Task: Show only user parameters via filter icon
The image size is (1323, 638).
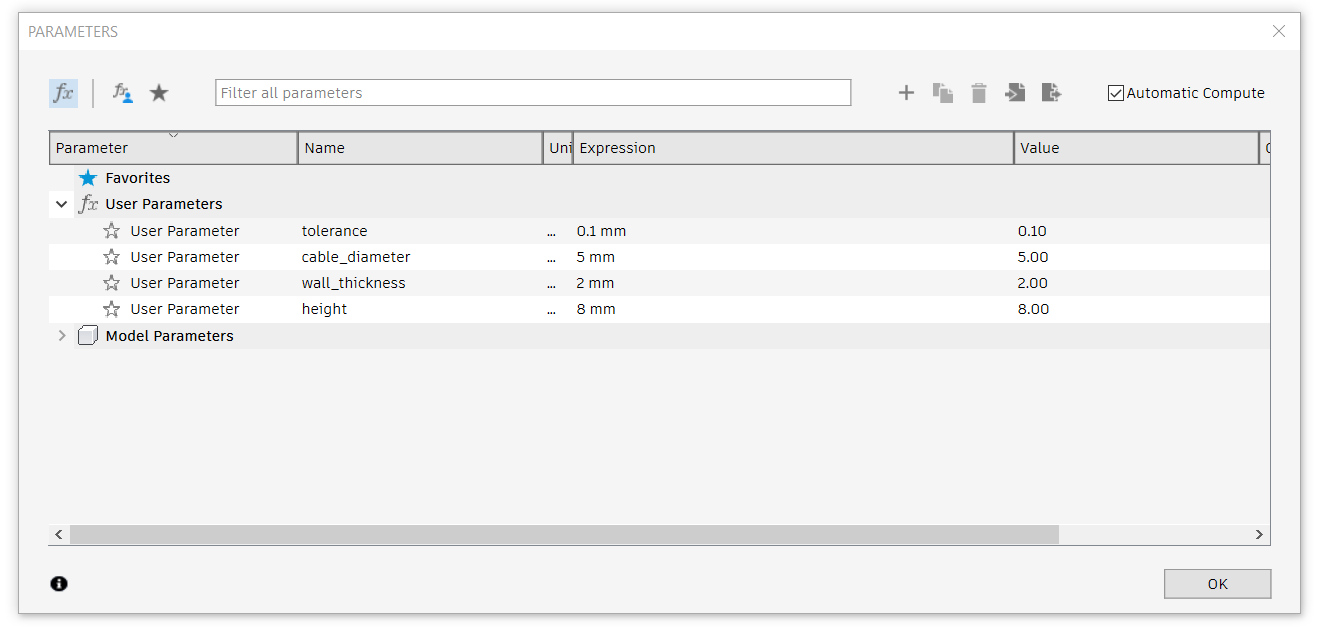Action: tap(122, 93)
